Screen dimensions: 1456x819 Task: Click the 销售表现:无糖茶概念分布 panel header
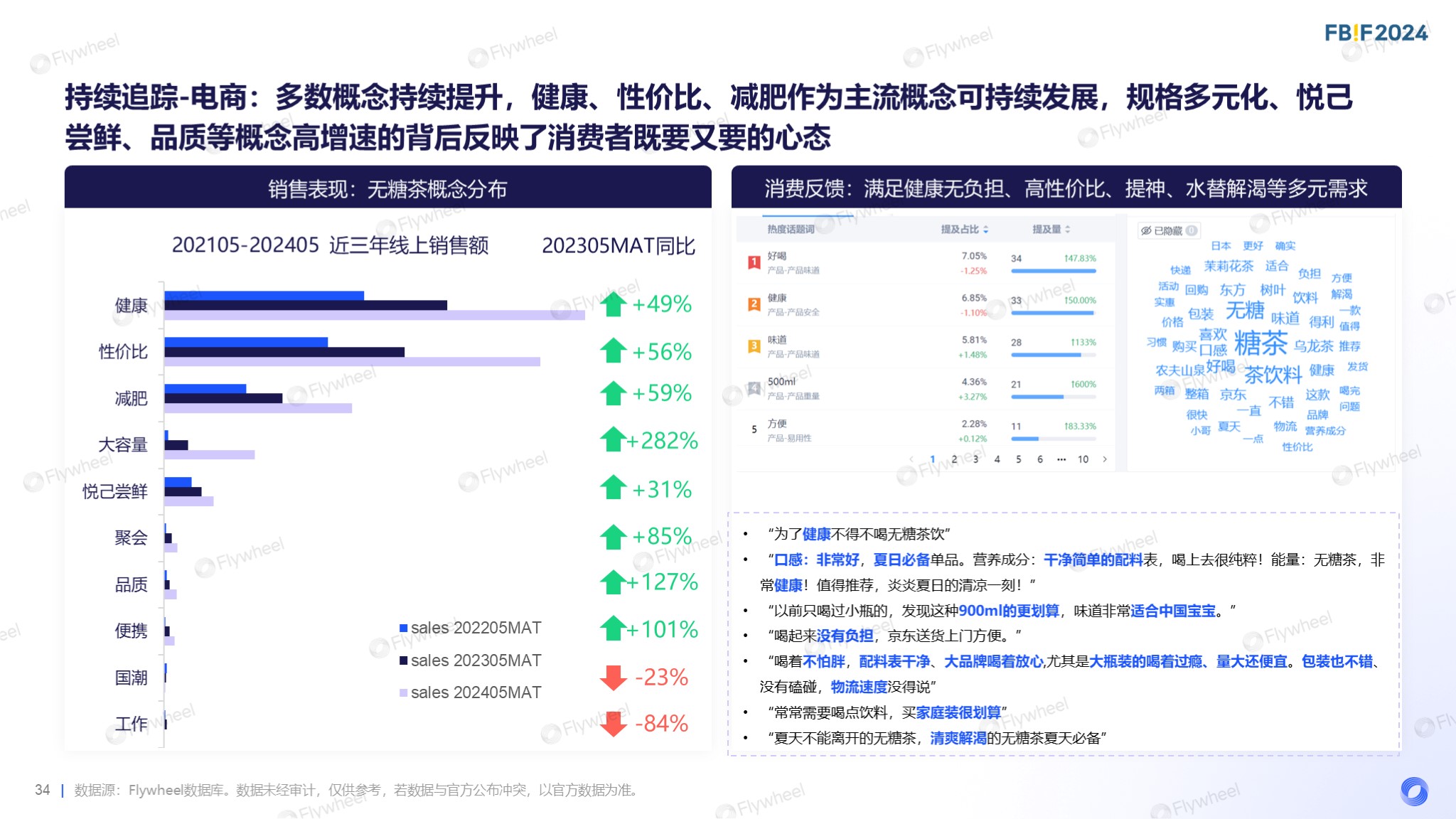[387, 188]
